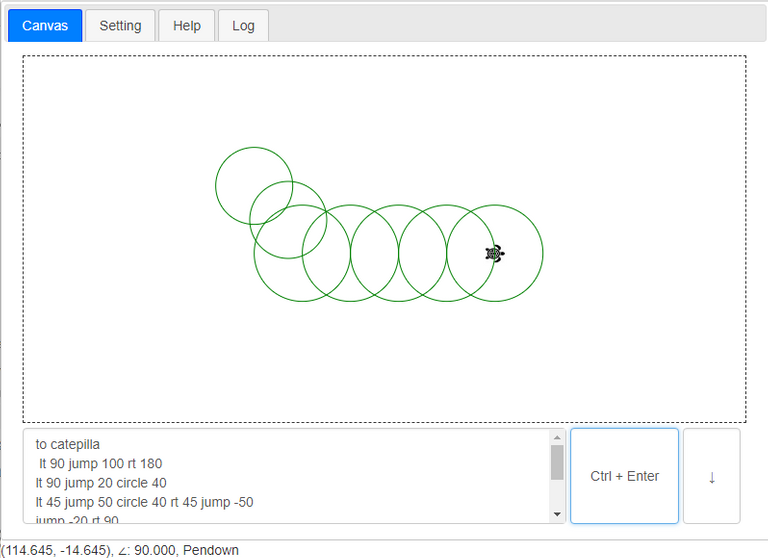Click the "lt 90 jump 20 circle 40" code line
The image size is (768, 558).
click(101, 482)
